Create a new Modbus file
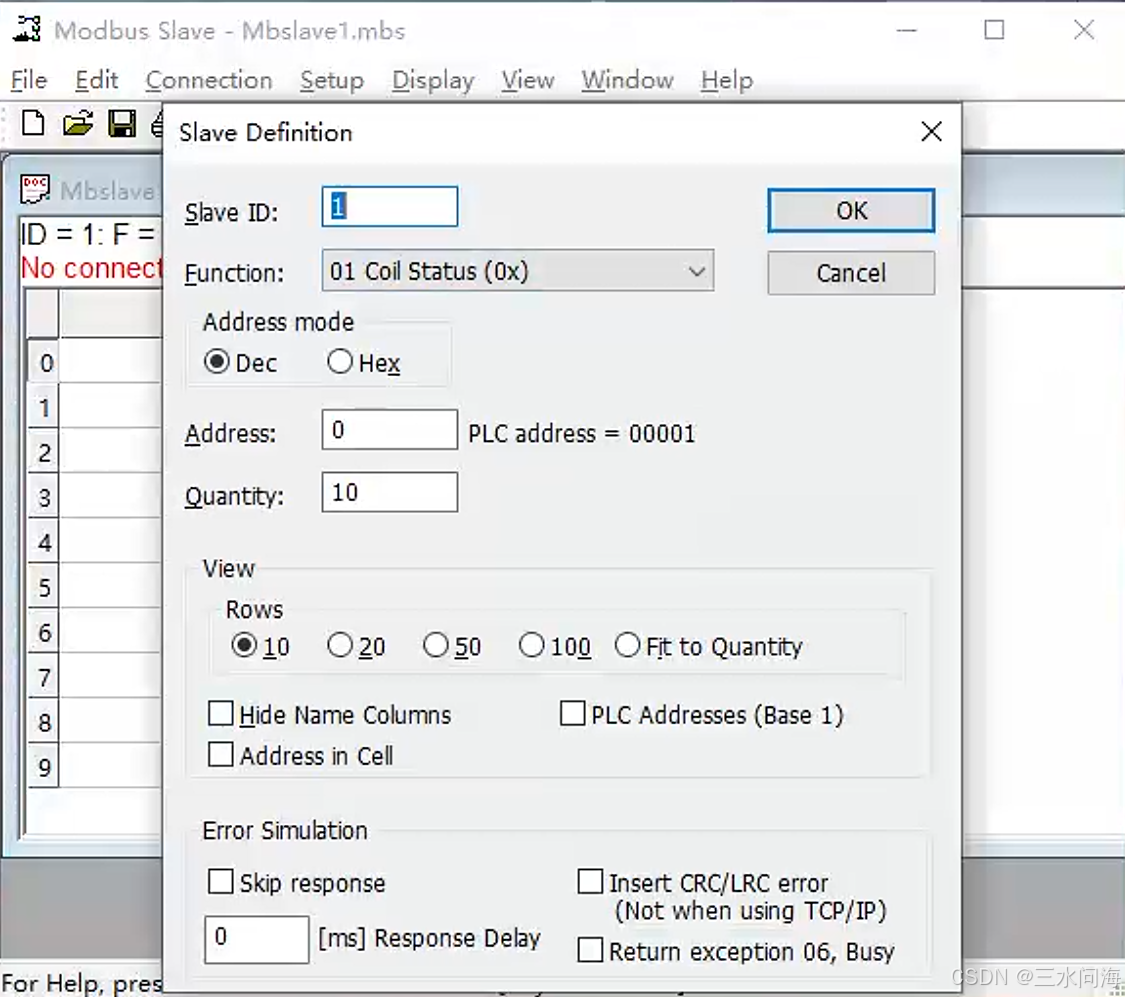Image resolution: width=1125 pixels, height=997 pixels. (31, 122)
